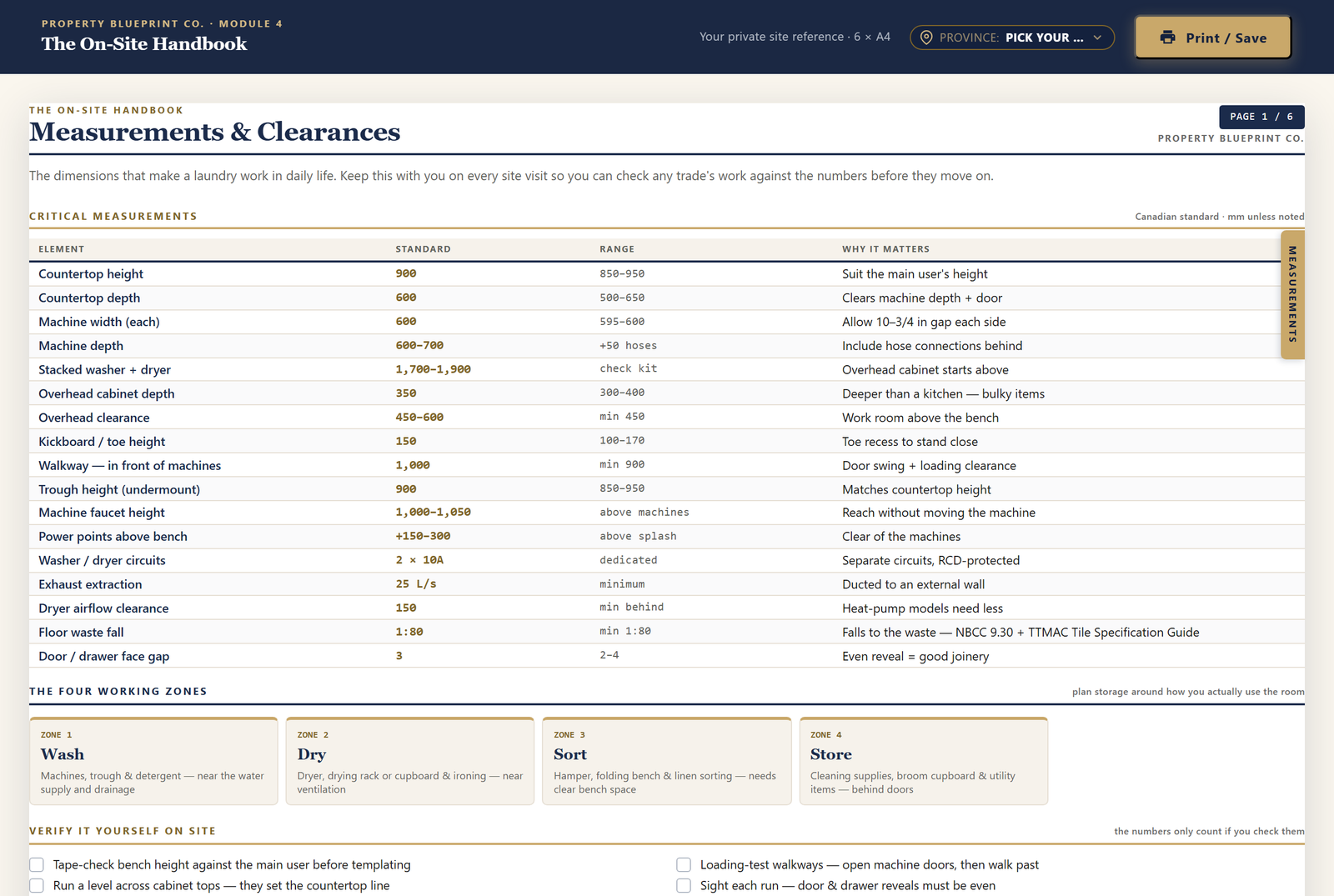Click the NBCC 9.30 + TTMAC reference text
Viewport: 1334px width, 896px height.
click(x=1077, y=633)
